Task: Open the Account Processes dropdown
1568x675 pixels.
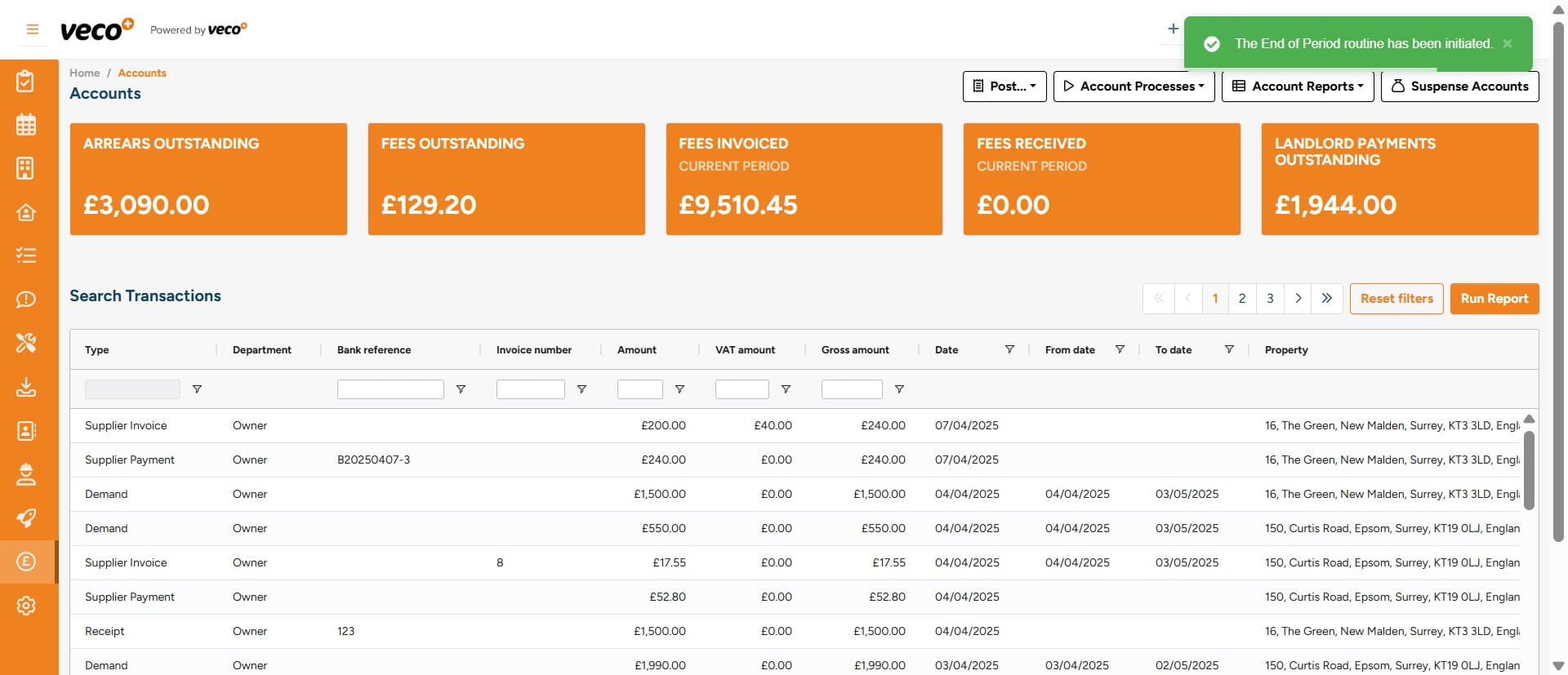Action: [x=1134, y=87]
